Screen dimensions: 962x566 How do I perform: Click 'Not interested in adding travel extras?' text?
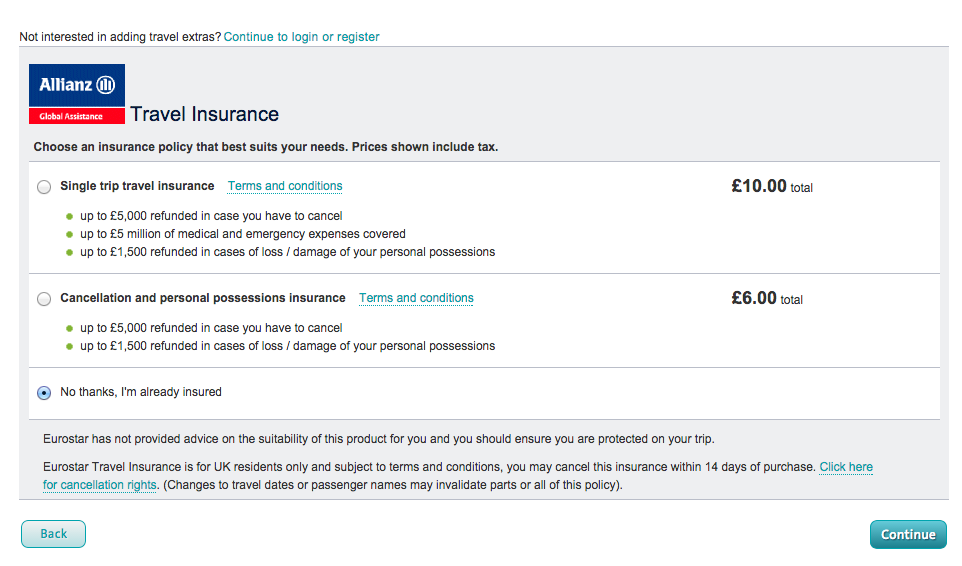point(120,37)
